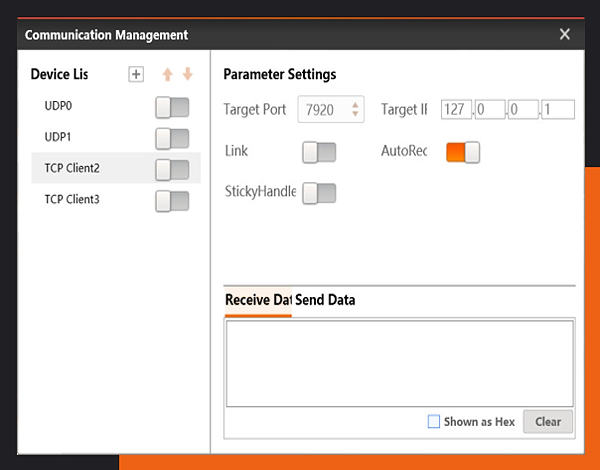This screenshot has width=600, height=470.
Task: Enable the UDP0 device toggle
Action: [x=172, y=108]
